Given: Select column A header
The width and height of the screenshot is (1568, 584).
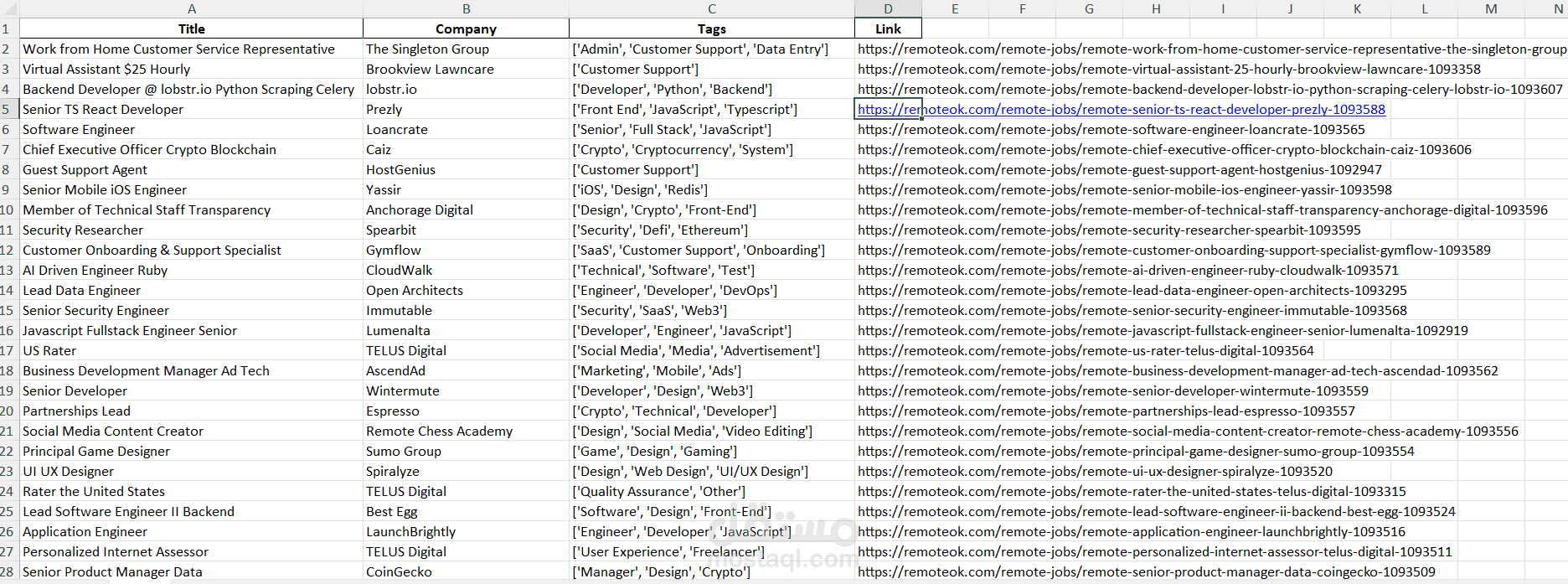Looking at the screenshot, I should pos(191,8).
